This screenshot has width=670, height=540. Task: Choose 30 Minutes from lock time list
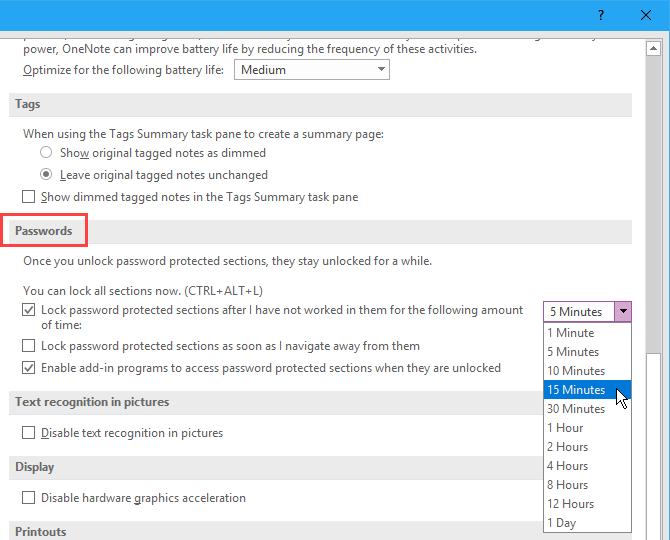tap(587, 408)
